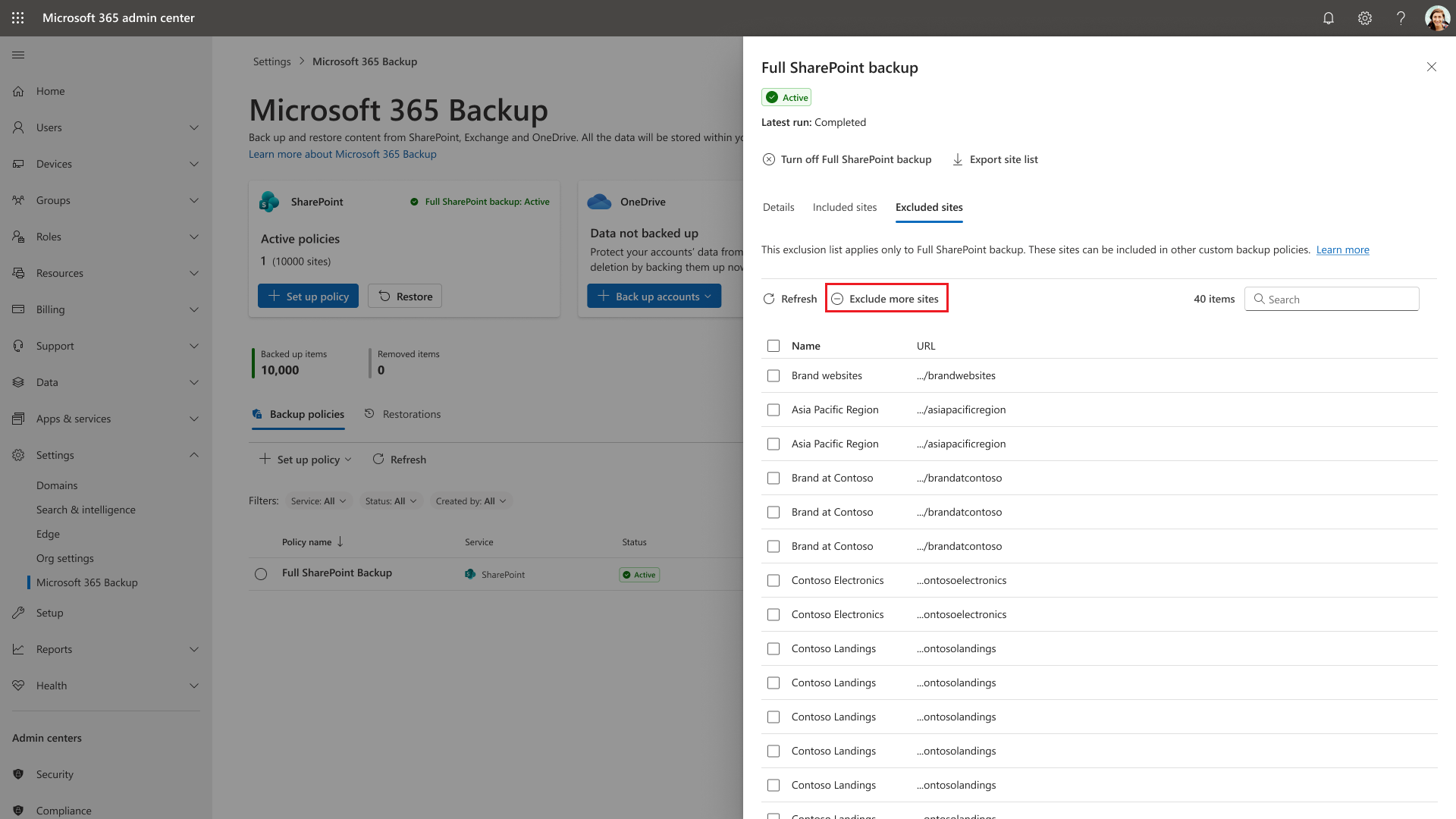Collapse the navigation hamburger menu
The image size is (1456, 819).
pyautogui.click(x=18, y=55)
